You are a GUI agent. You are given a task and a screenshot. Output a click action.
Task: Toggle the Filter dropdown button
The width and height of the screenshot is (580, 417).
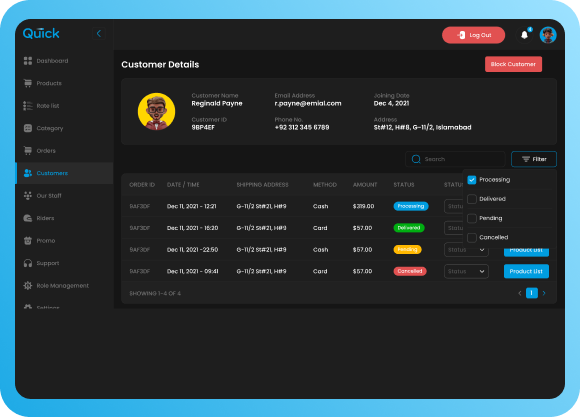click(x=534, y=159)
